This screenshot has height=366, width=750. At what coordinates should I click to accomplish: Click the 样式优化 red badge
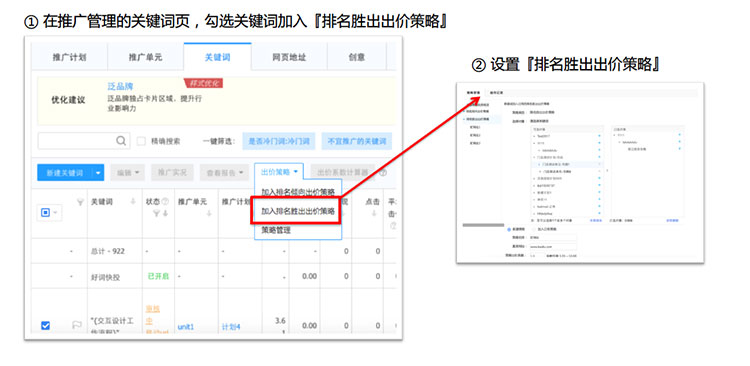coord(204,83)
